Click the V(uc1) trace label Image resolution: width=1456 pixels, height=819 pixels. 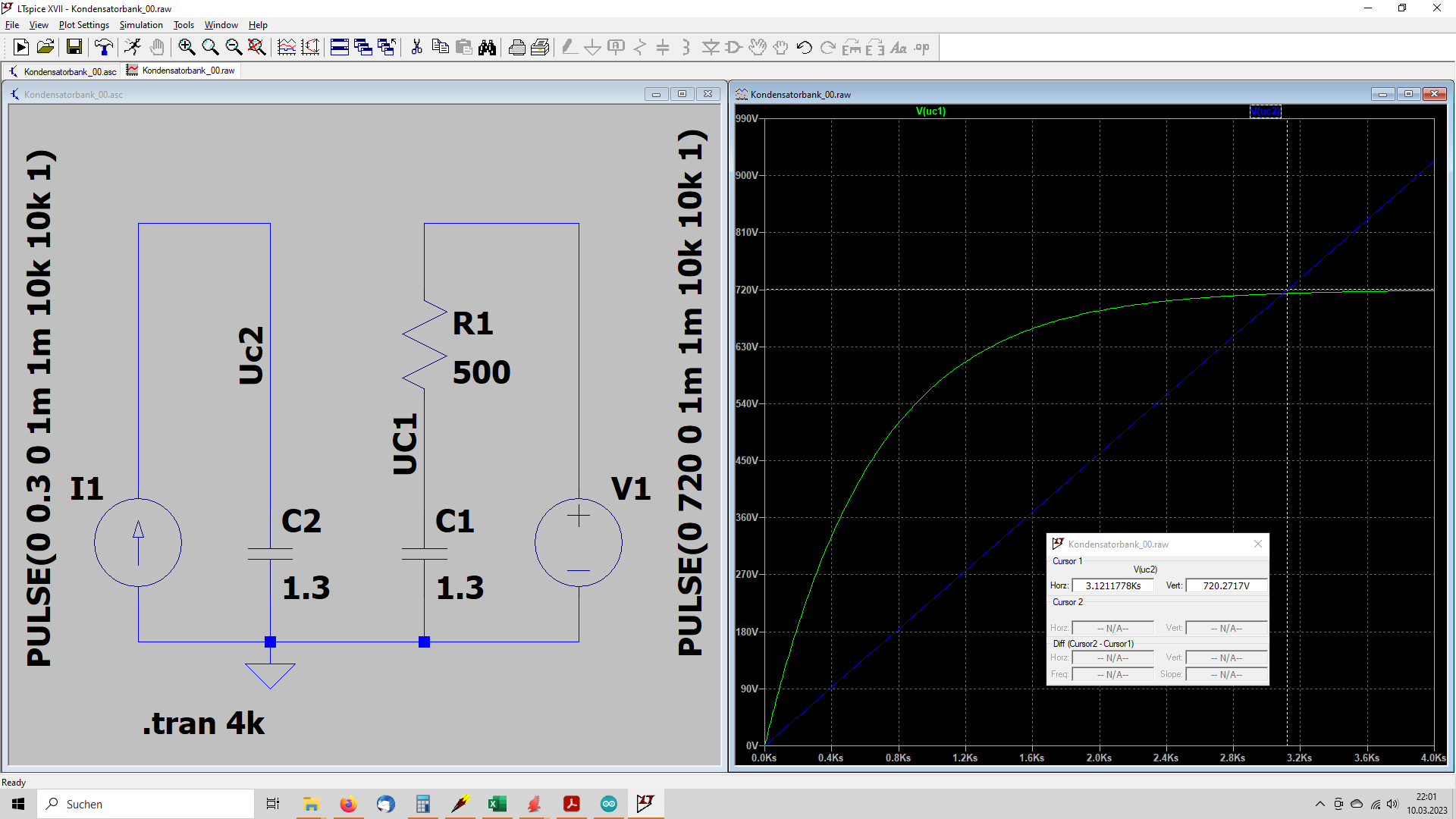(x=930, y=111)
